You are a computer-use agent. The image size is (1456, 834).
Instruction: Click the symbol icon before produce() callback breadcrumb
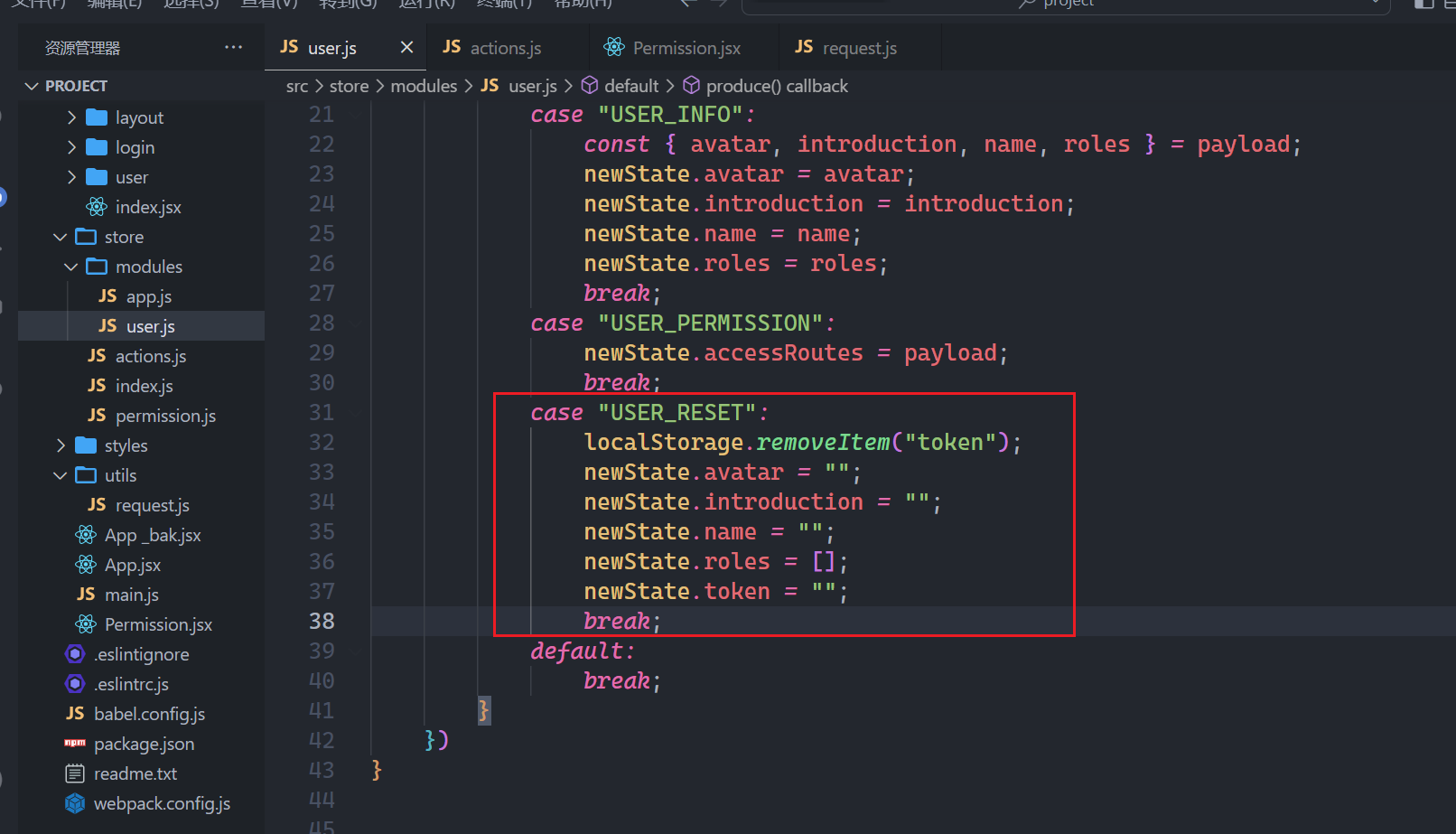[x=691, y=85]
